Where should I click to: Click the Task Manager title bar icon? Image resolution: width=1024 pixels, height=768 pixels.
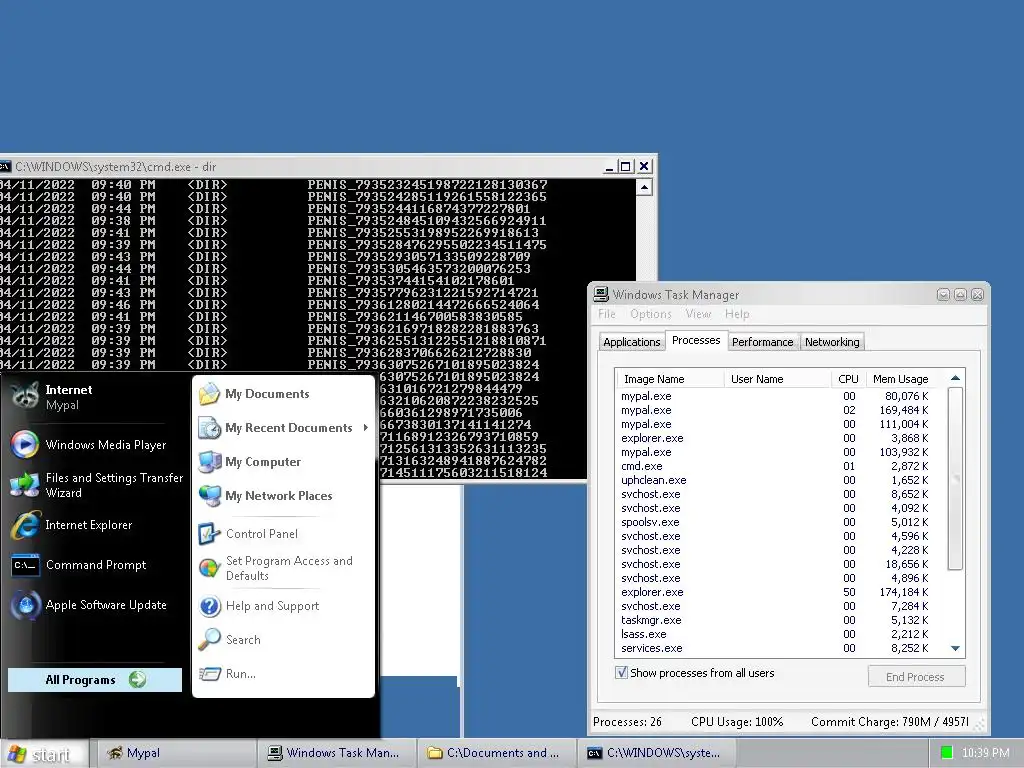[601, 295]
